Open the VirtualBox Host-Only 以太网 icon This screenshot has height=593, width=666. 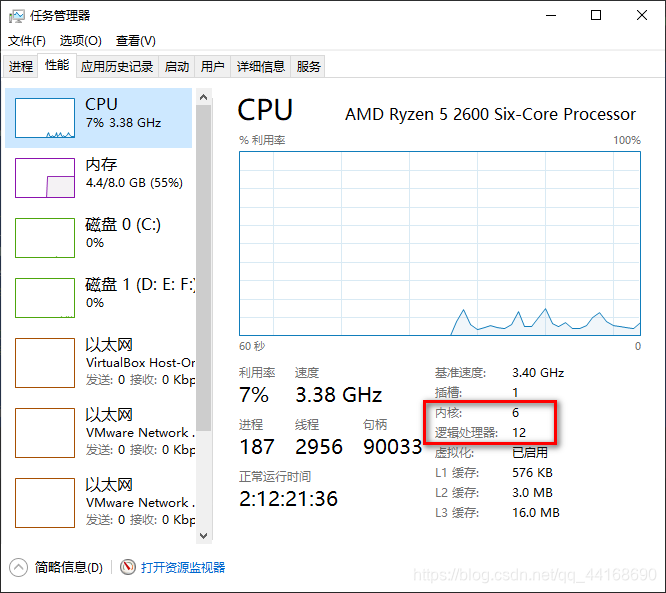click(45, 363)
